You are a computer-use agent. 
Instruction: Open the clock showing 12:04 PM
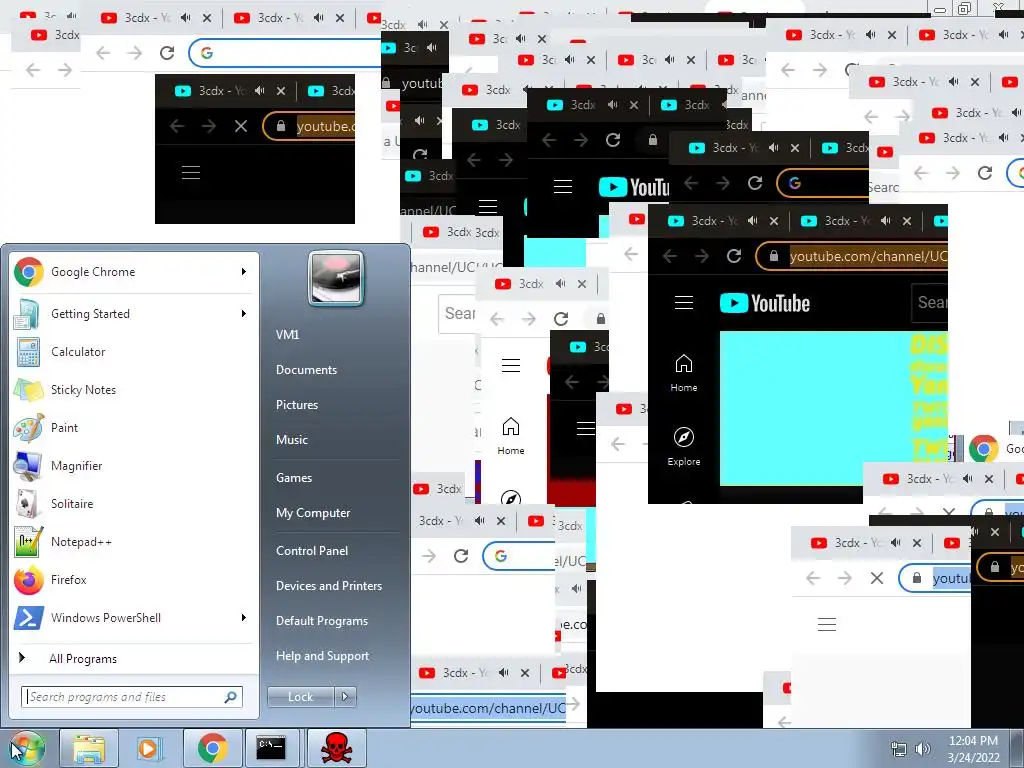(x=974, y=749)
